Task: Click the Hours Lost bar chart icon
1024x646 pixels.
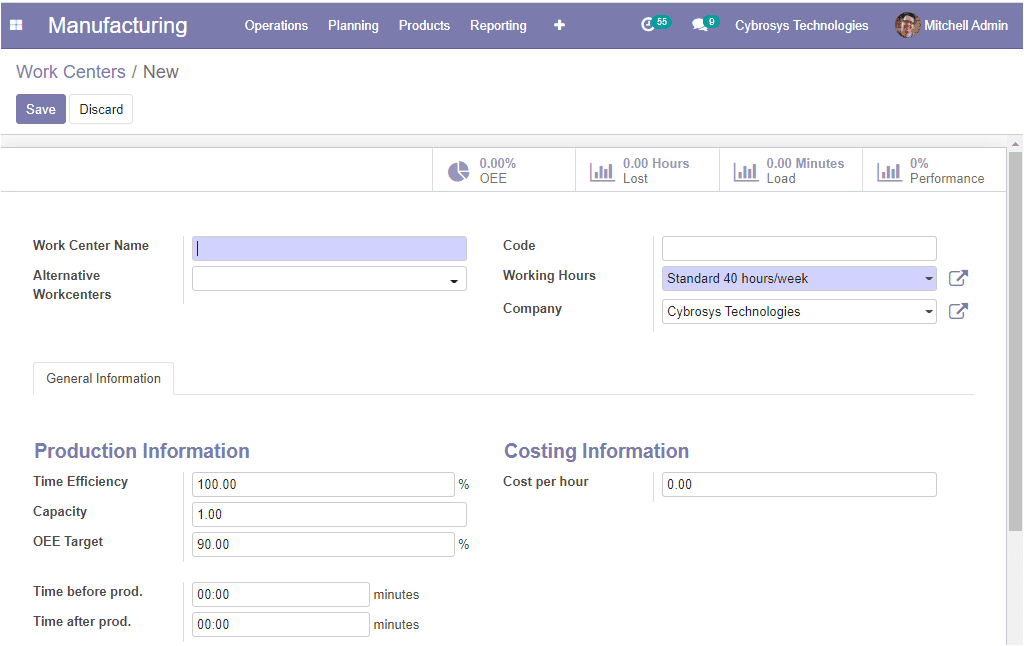Action: [x=602, y=171]
